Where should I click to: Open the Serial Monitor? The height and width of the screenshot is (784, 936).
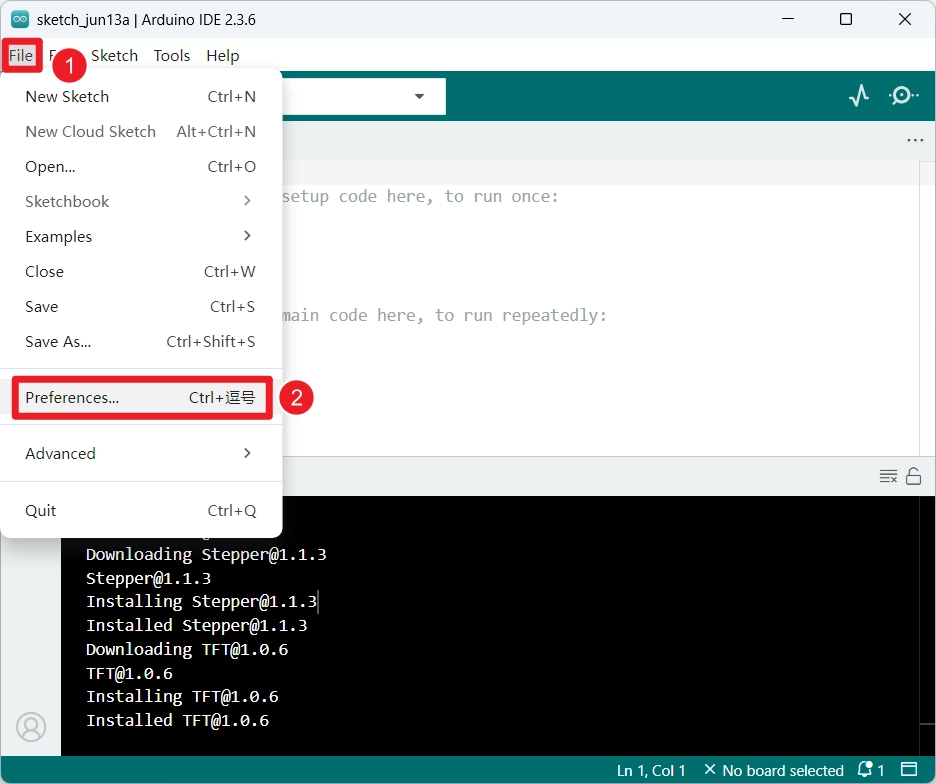[x=903, y=96]
